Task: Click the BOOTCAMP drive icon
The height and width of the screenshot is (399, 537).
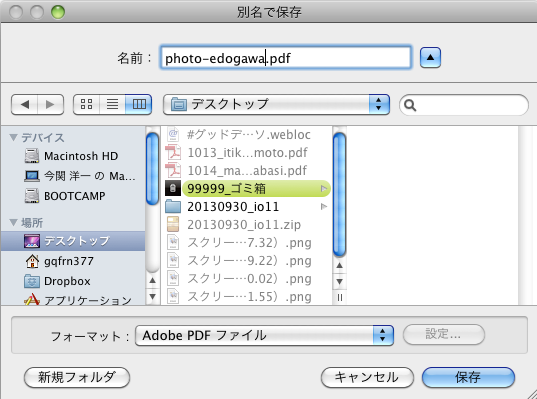Action: [x=32, y=196]
